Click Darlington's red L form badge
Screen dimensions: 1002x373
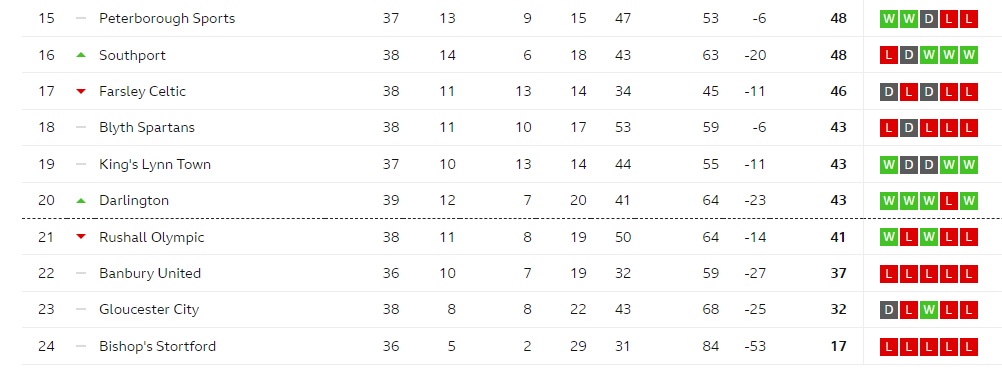pyautogui.click(x=949, y=201)
